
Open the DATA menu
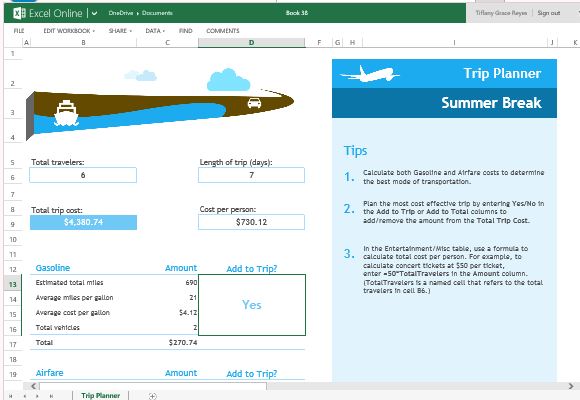pos(155,31)
